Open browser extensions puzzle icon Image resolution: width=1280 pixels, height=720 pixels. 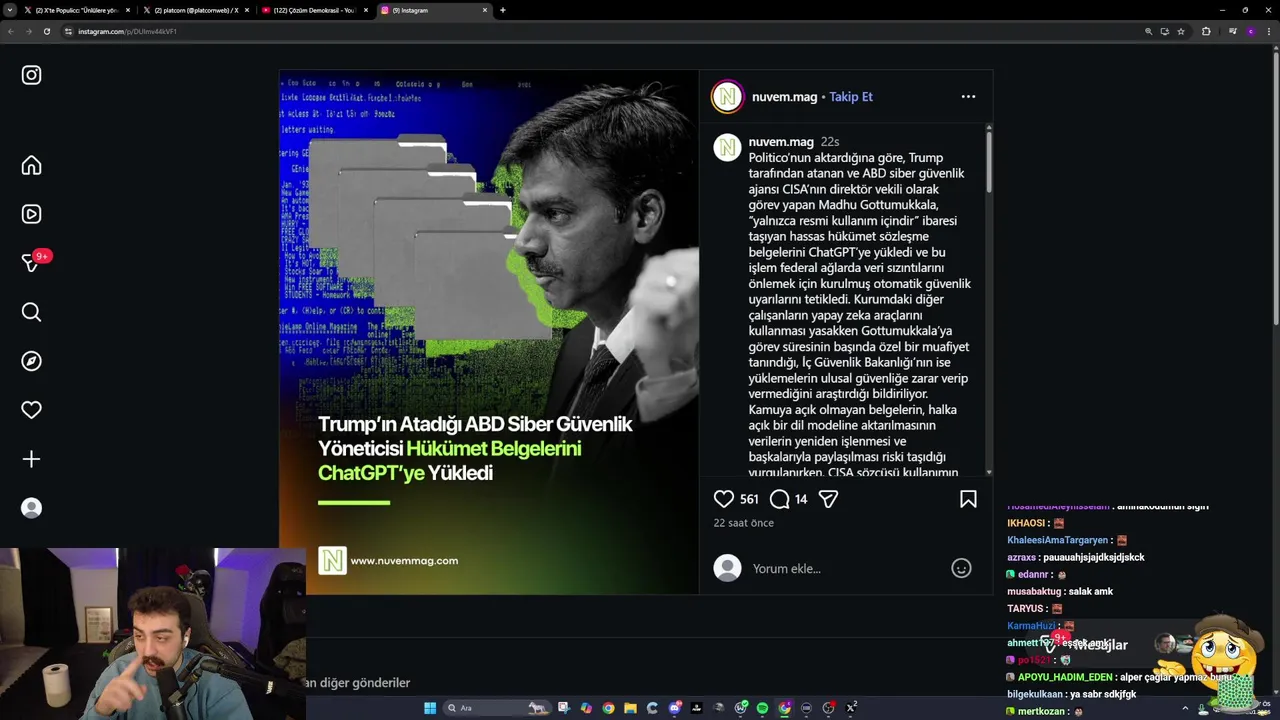(x=1206, y=31)
